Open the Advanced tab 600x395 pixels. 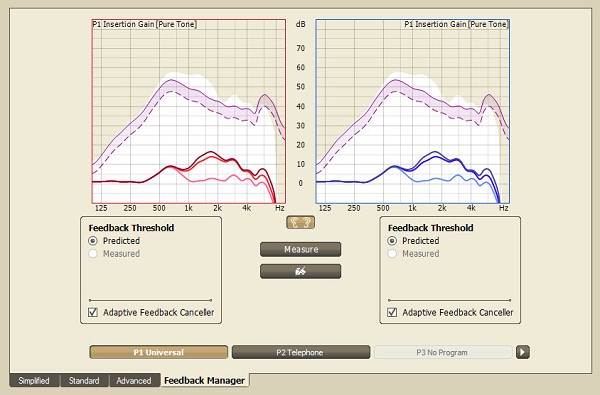(134, 380)
